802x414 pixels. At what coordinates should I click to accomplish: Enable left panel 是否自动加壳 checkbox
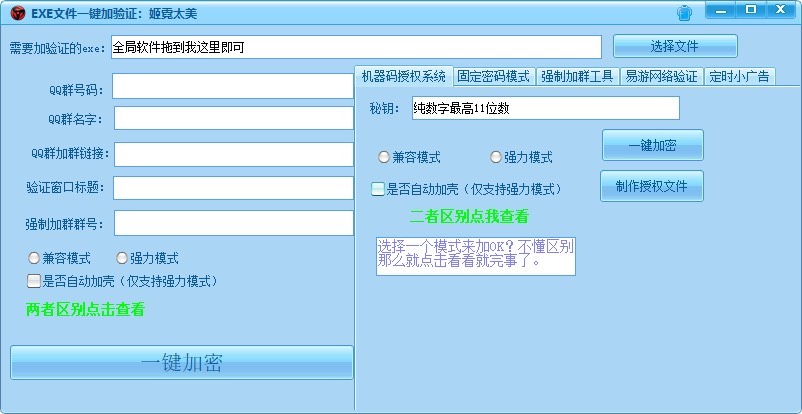34,281
